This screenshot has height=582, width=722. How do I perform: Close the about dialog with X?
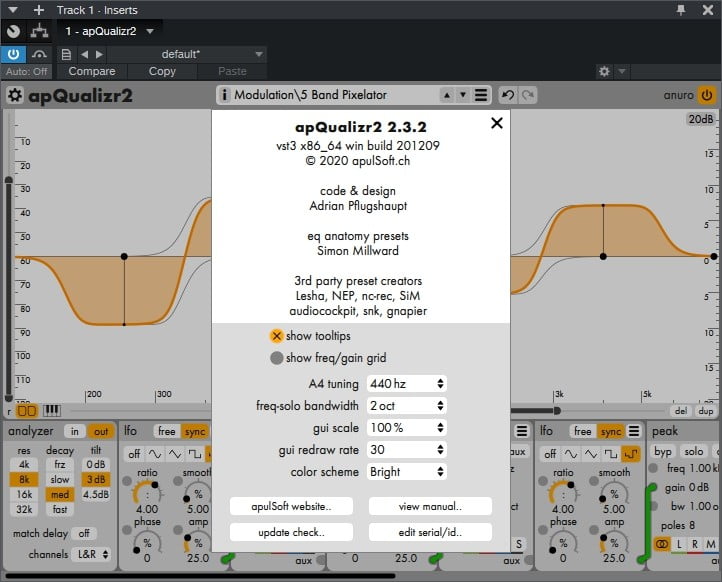(x=497, y=123)
